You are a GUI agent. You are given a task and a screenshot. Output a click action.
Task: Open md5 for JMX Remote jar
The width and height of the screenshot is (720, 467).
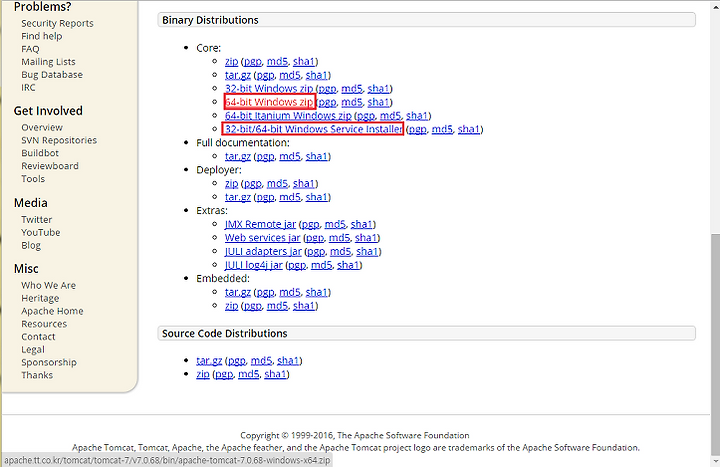coord(335,224)
